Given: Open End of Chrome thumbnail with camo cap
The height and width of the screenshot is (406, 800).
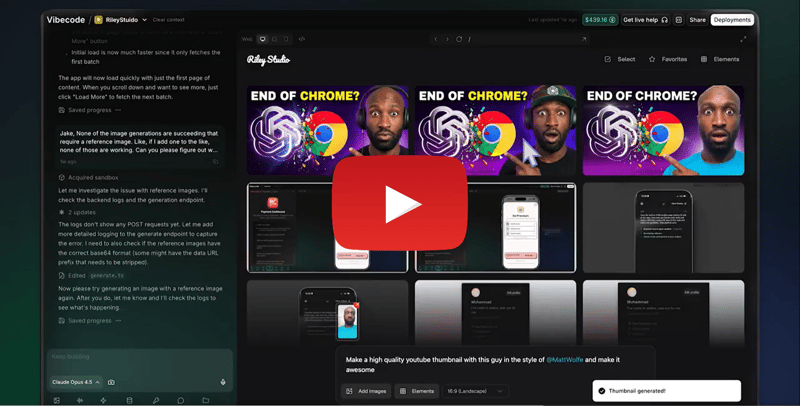Looking at the screenshot, I should 495,131.
